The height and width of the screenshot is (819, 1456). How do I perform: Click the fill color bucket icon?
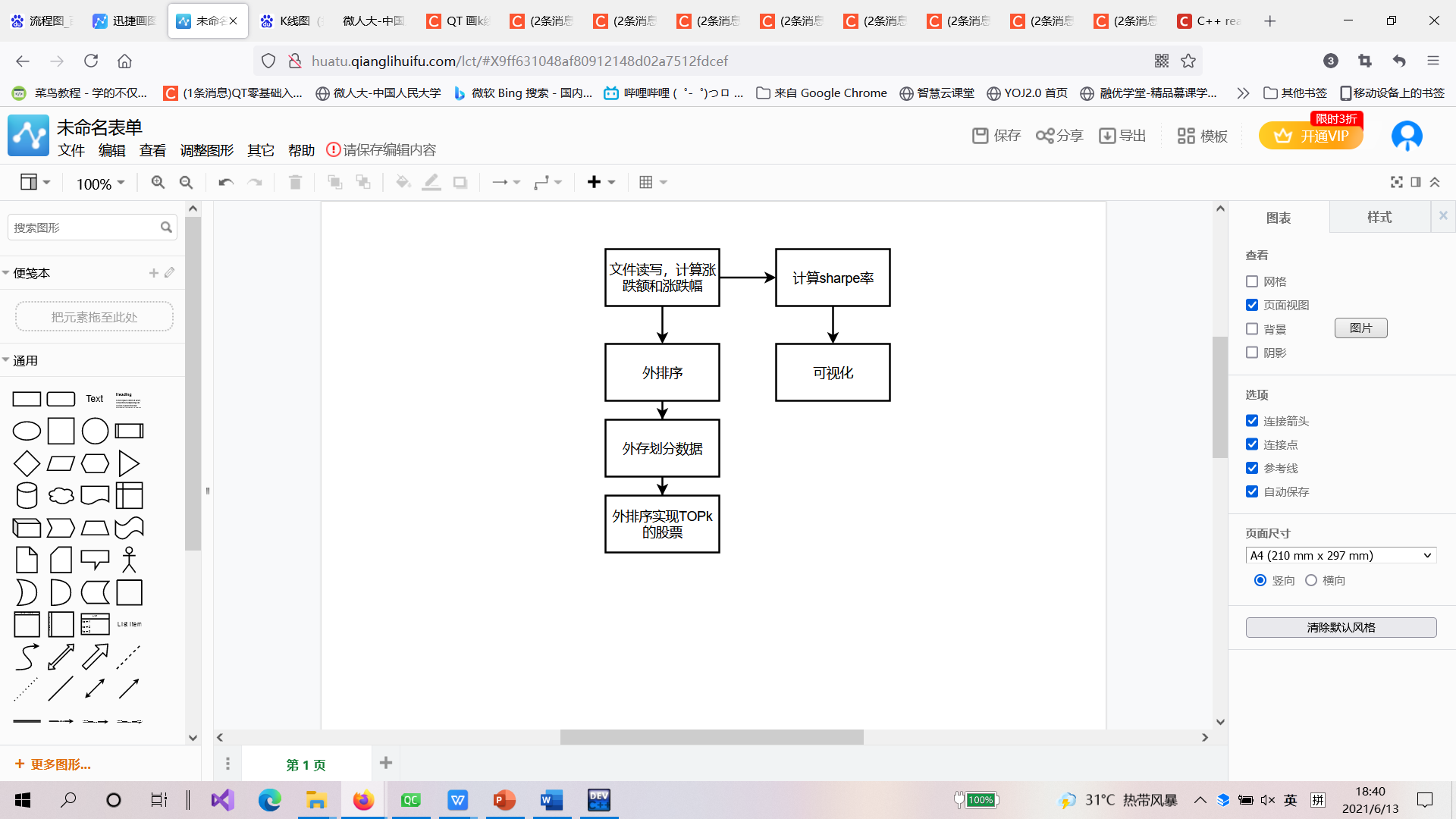click(x=403, y=182)
